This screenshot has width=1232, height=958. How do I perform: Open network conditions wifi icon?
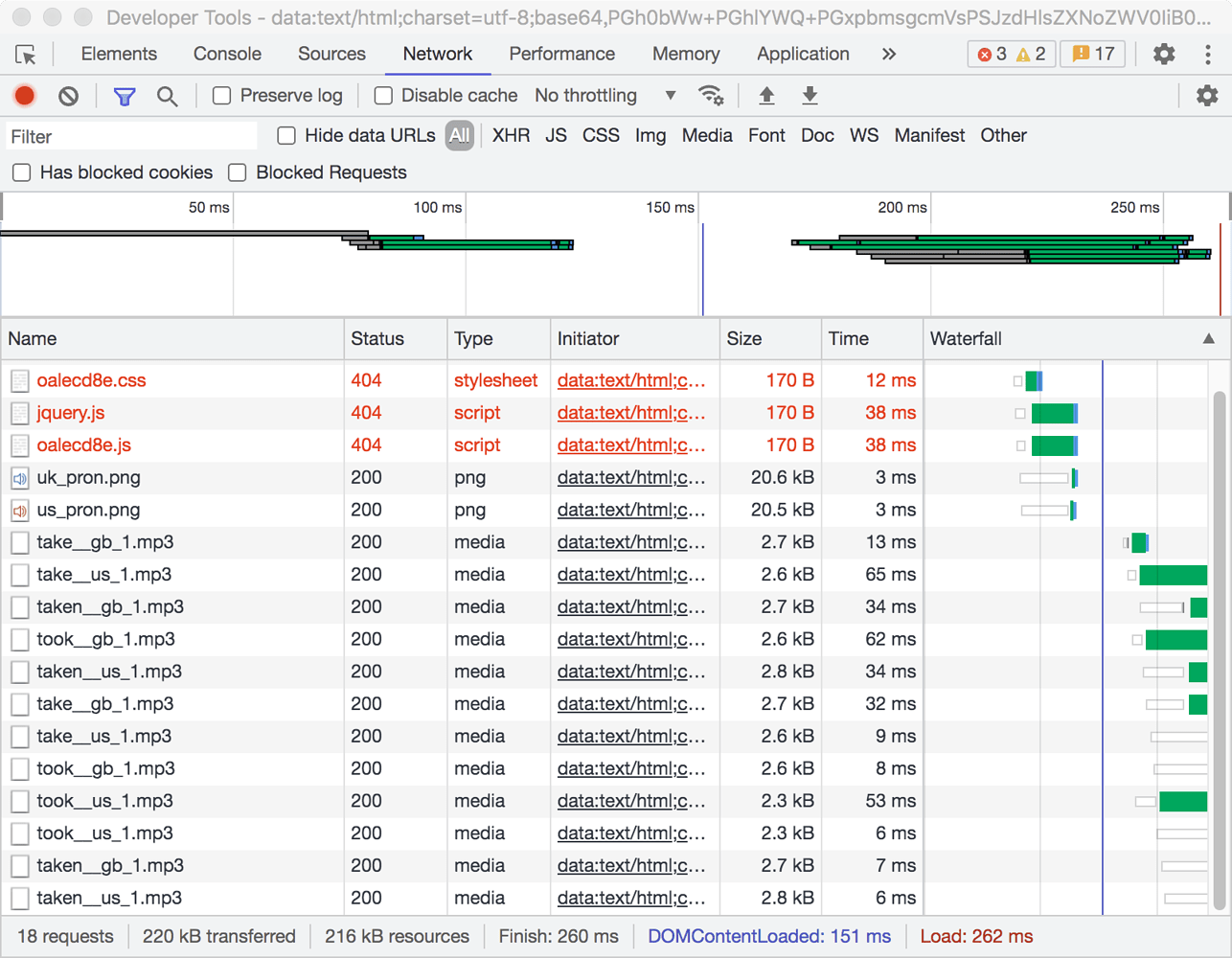coord(711,96)
